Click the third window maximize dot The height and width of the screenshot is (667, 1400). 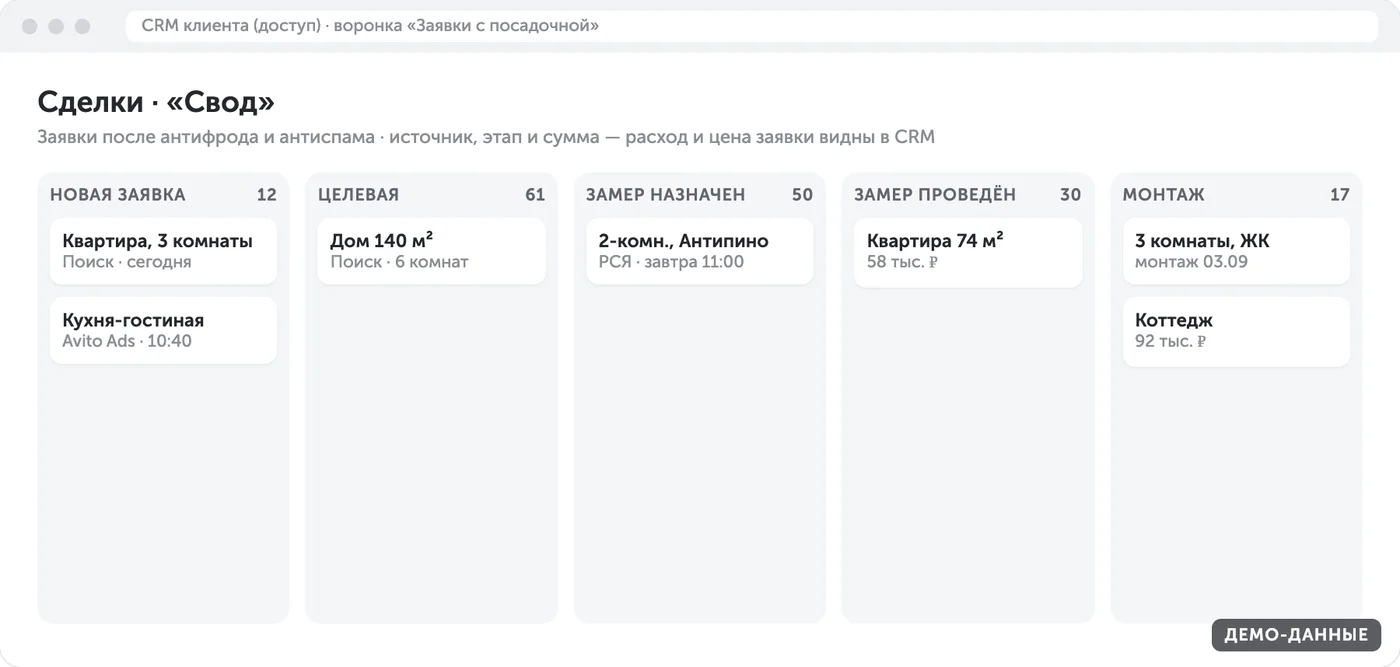(82, 26)
